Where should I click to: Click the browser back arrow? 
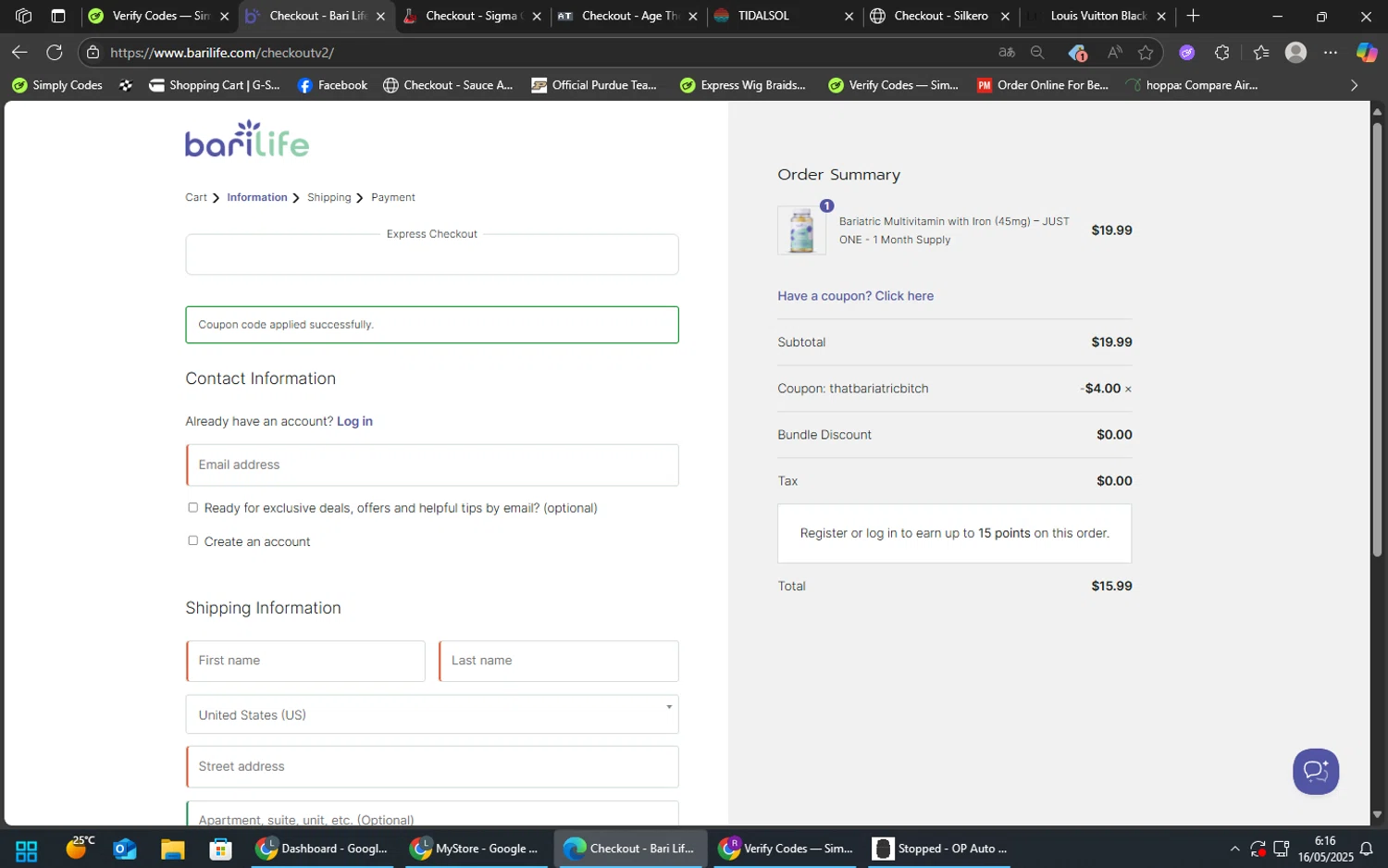tap(19, 53)
